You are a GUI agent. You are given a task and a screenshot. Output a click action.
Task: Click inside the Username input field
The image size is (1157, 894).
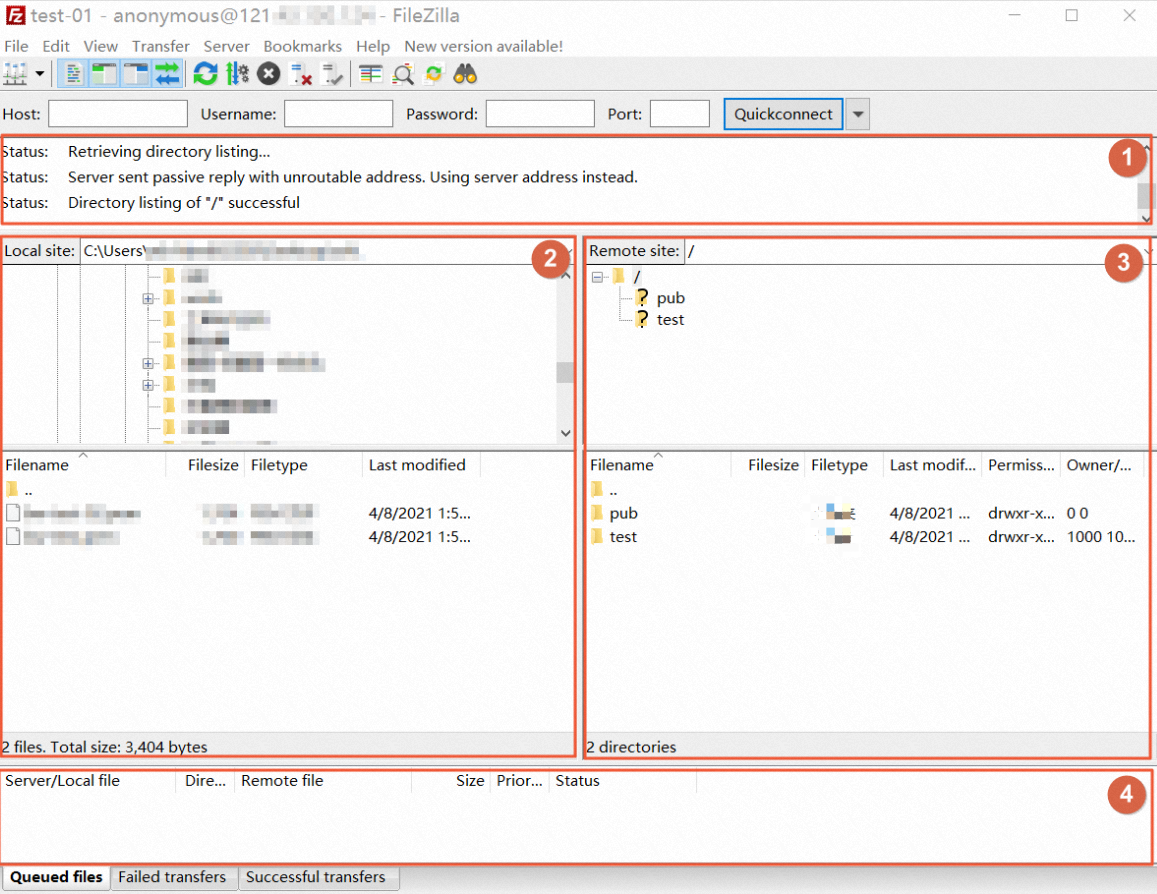pyautogui.click(x=340, y=113)
